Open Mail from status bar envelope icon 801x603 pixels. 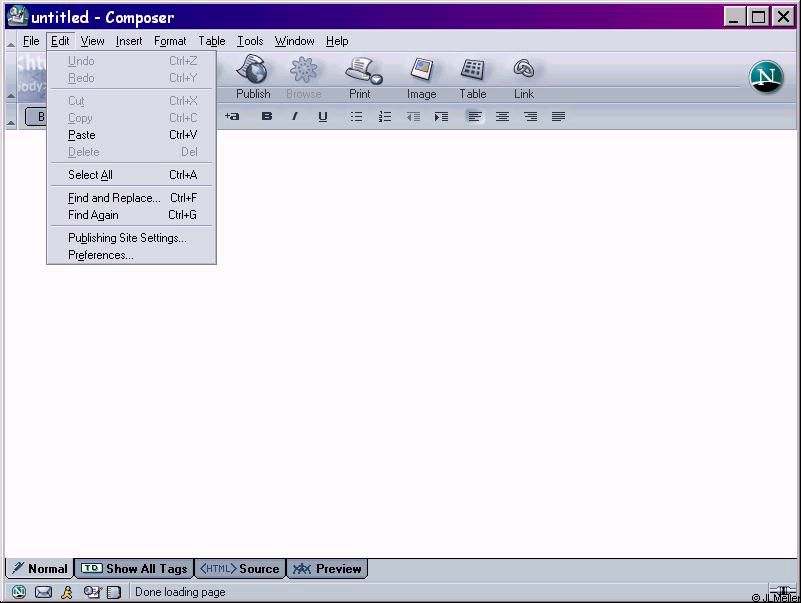(x=43, y=592)
